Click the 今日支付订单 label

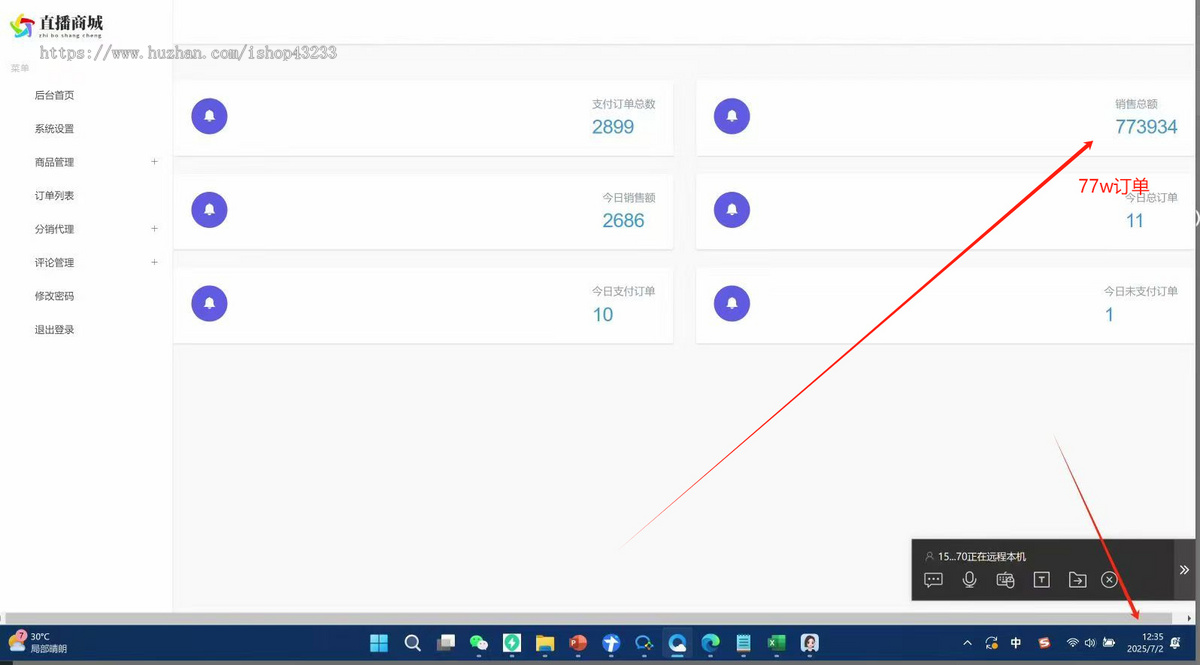(623, 291)
